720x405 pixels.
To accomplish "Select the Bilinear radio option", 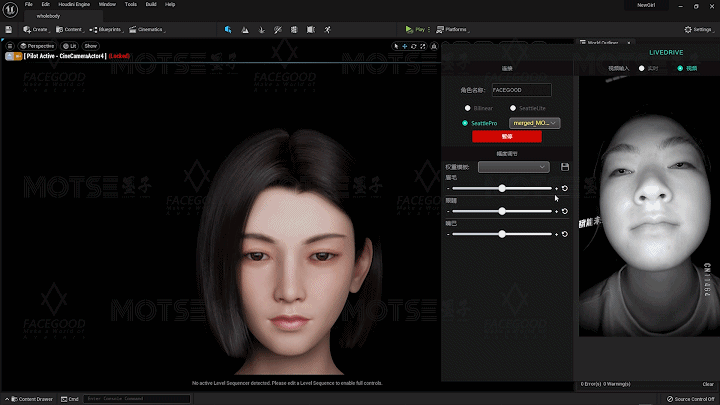I will (x=467, y=108).
